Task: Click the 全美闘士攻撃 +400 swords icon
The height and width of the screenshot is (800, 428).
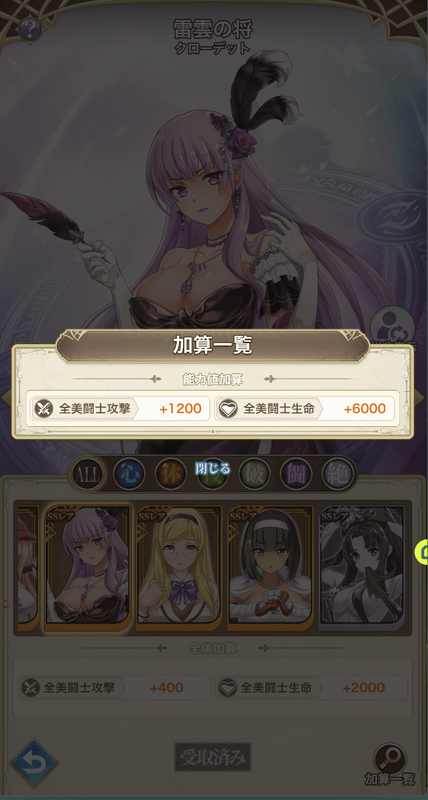Action: coord(30,688)
